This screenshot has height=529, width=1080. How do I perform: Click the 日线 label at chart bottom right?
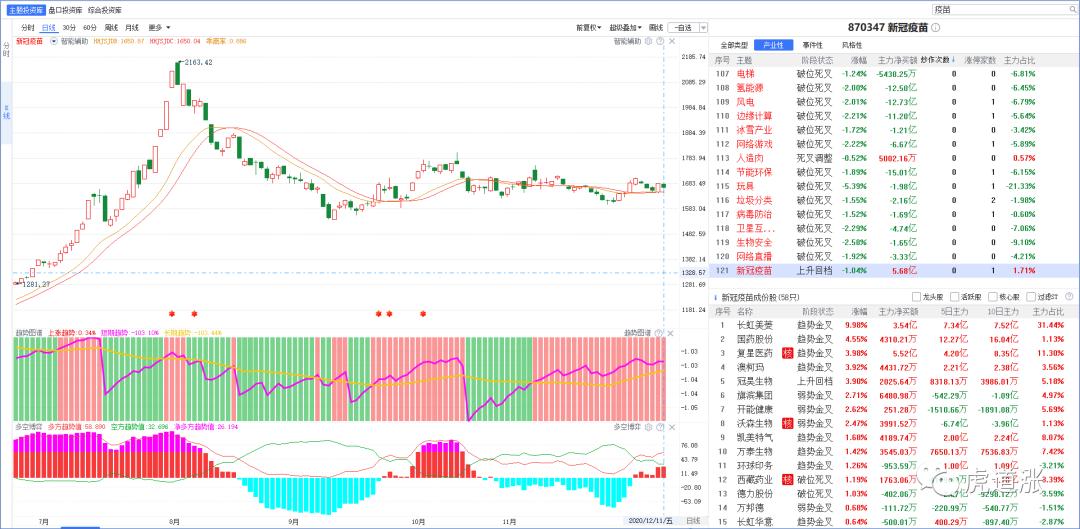coord(693,521)
